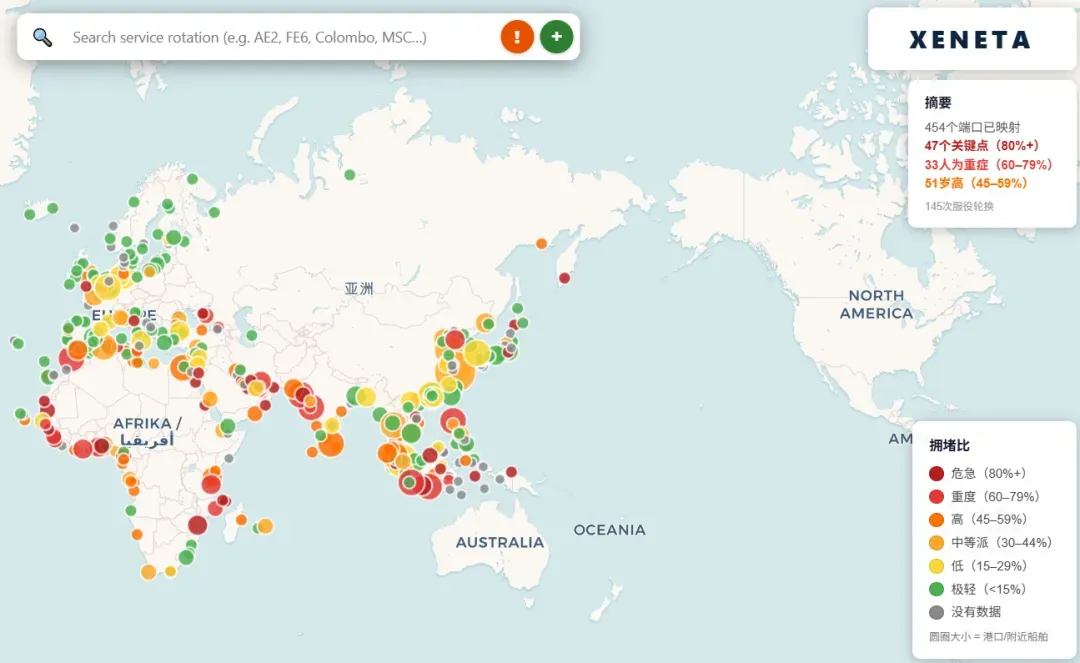The height and width of the screenshot is (663, 1080).
Task: Click the red severe (60–79%) legend swatch
Action: tap(936, 496)
